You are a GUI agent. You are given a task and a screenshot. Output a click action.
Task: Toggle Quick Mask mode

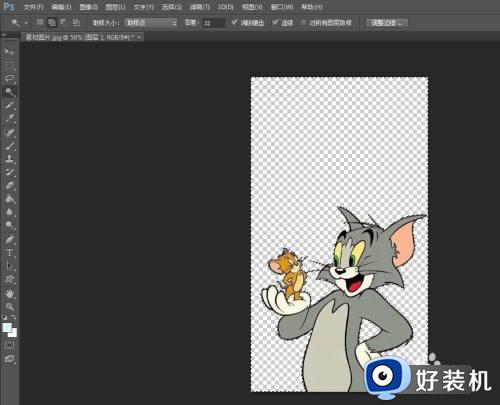point(9,345)
